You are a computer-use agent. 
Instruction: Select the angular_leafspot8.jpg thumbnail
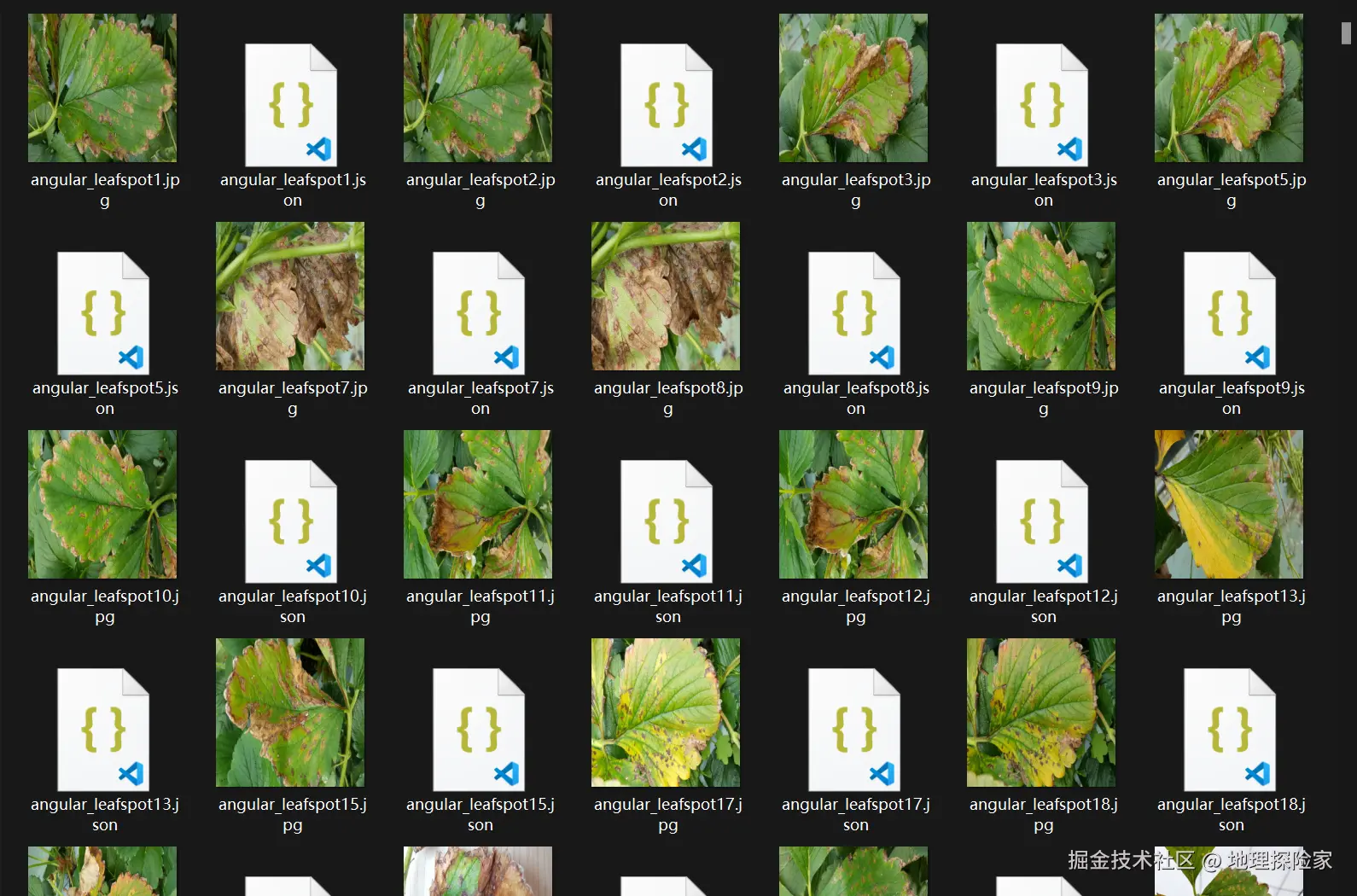[x=666, y=296]
